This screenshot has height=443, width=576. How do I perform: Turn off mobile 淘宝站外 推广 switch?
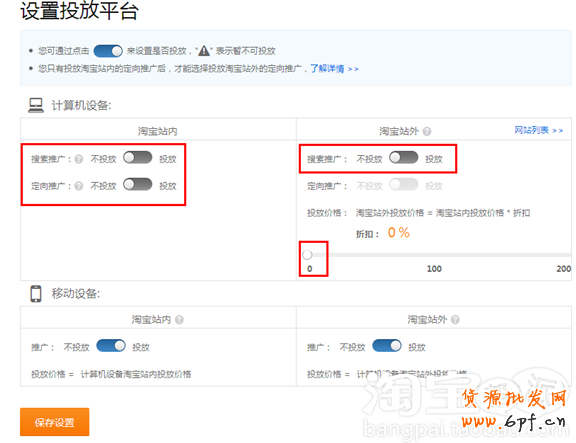[387, 346]
